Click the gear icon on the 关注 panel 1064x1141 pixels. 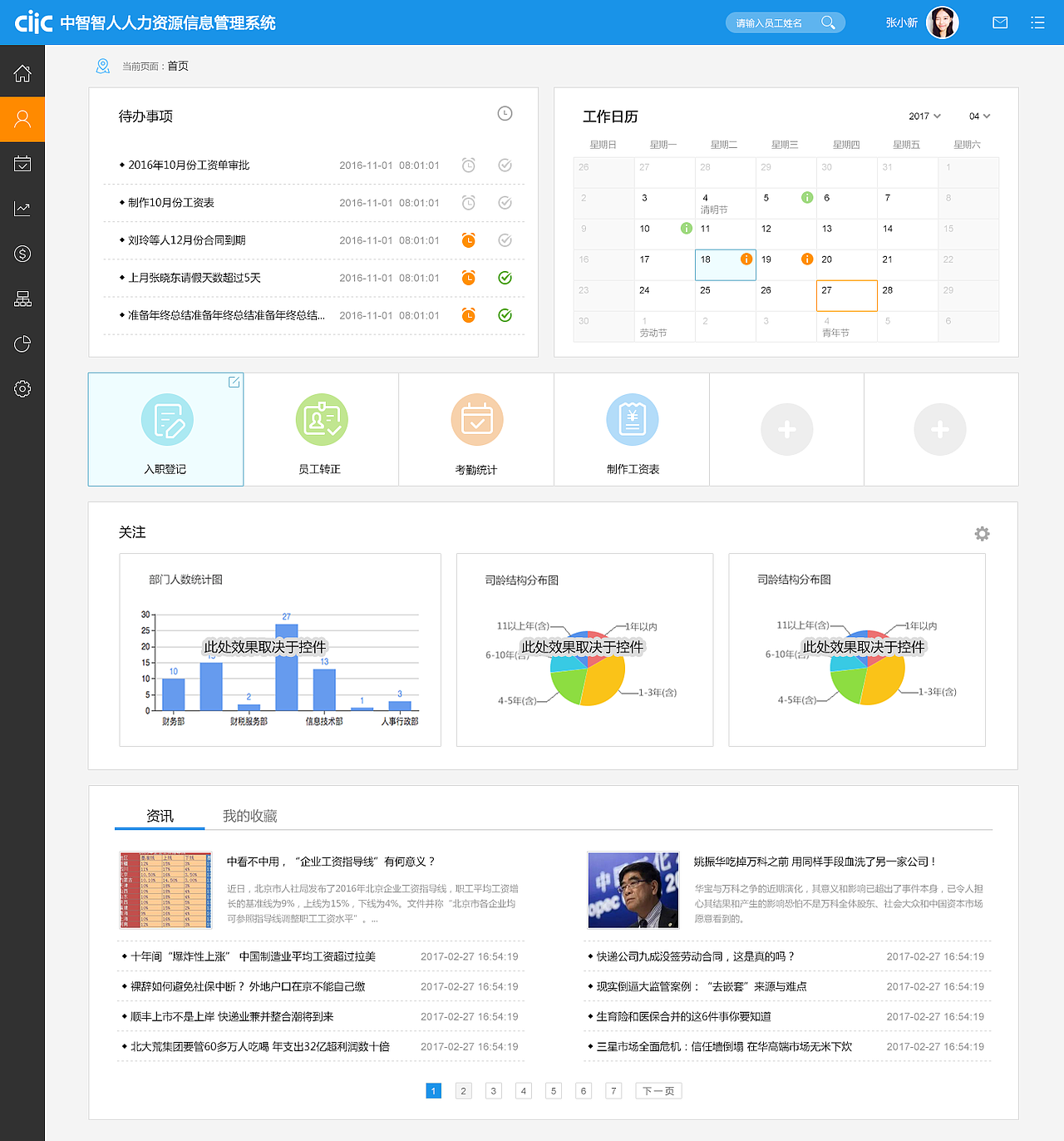pyautogui.click(x=983, y=533)
